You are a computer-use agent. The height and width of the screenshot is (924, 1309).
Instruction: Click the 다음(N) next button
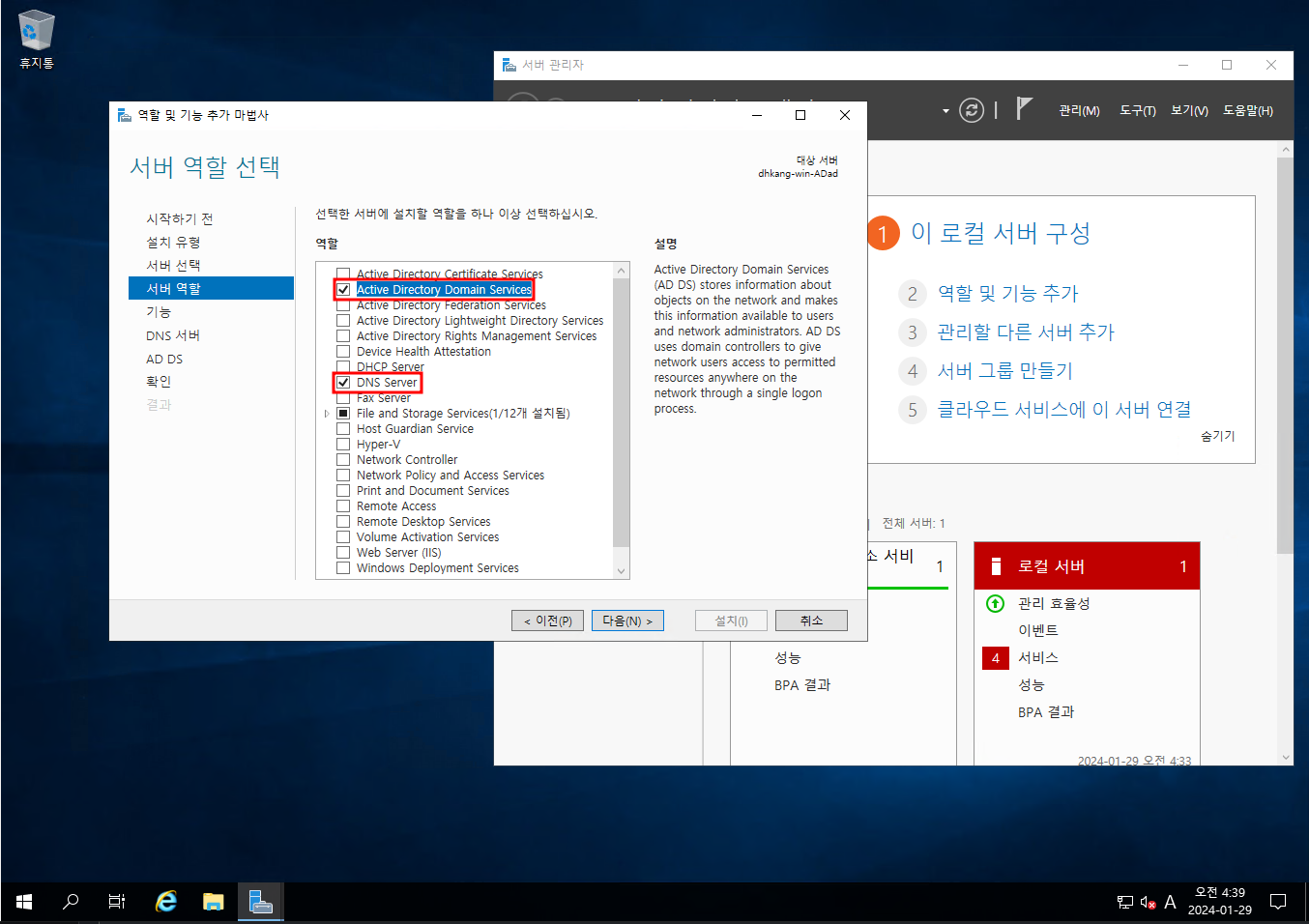coord(627,621)
